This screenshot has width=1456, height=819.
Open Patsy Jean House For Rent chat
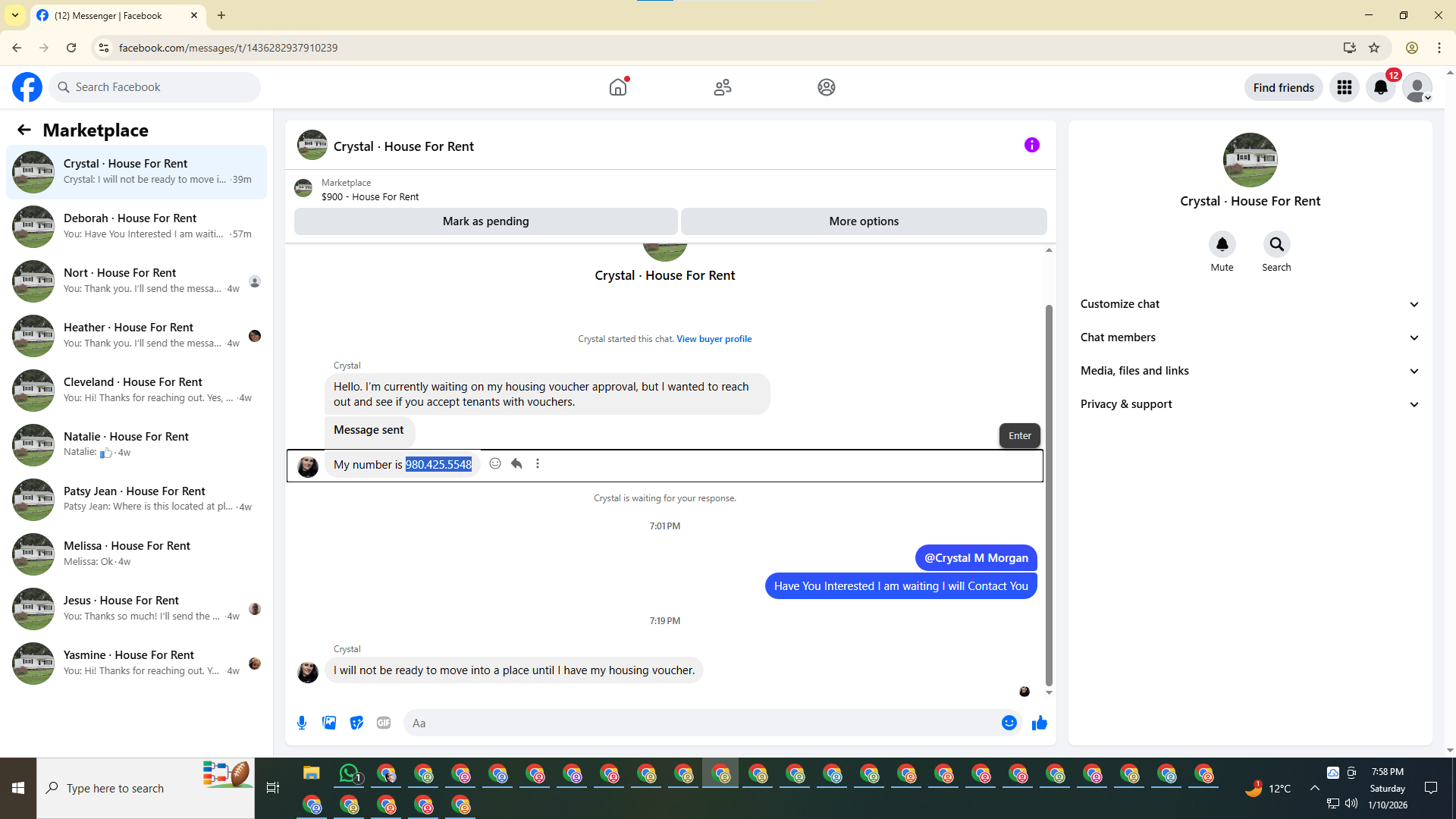(x=136, y=499)
